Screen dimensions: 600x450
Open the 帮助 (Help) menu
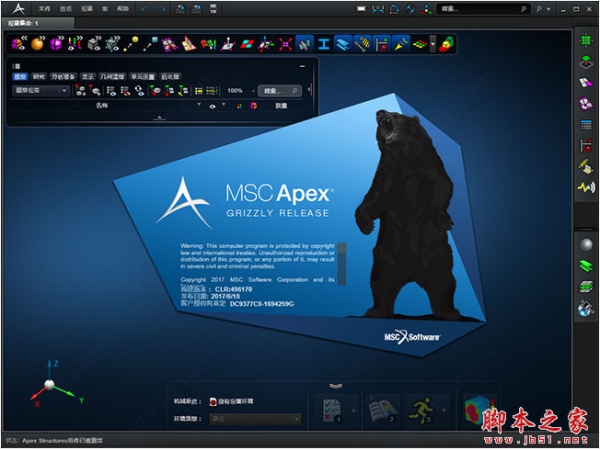pyautogui.click(x=123, y=8)
